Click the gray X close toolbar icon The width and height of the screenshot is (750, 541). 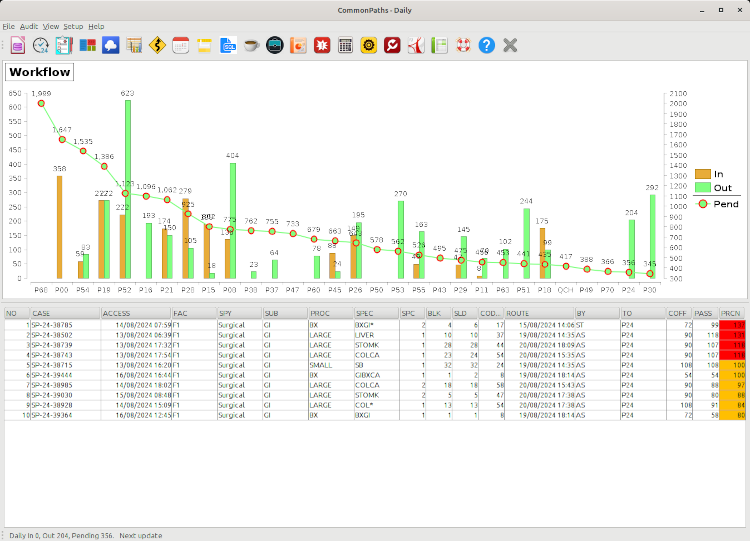(x=510, y=45)
